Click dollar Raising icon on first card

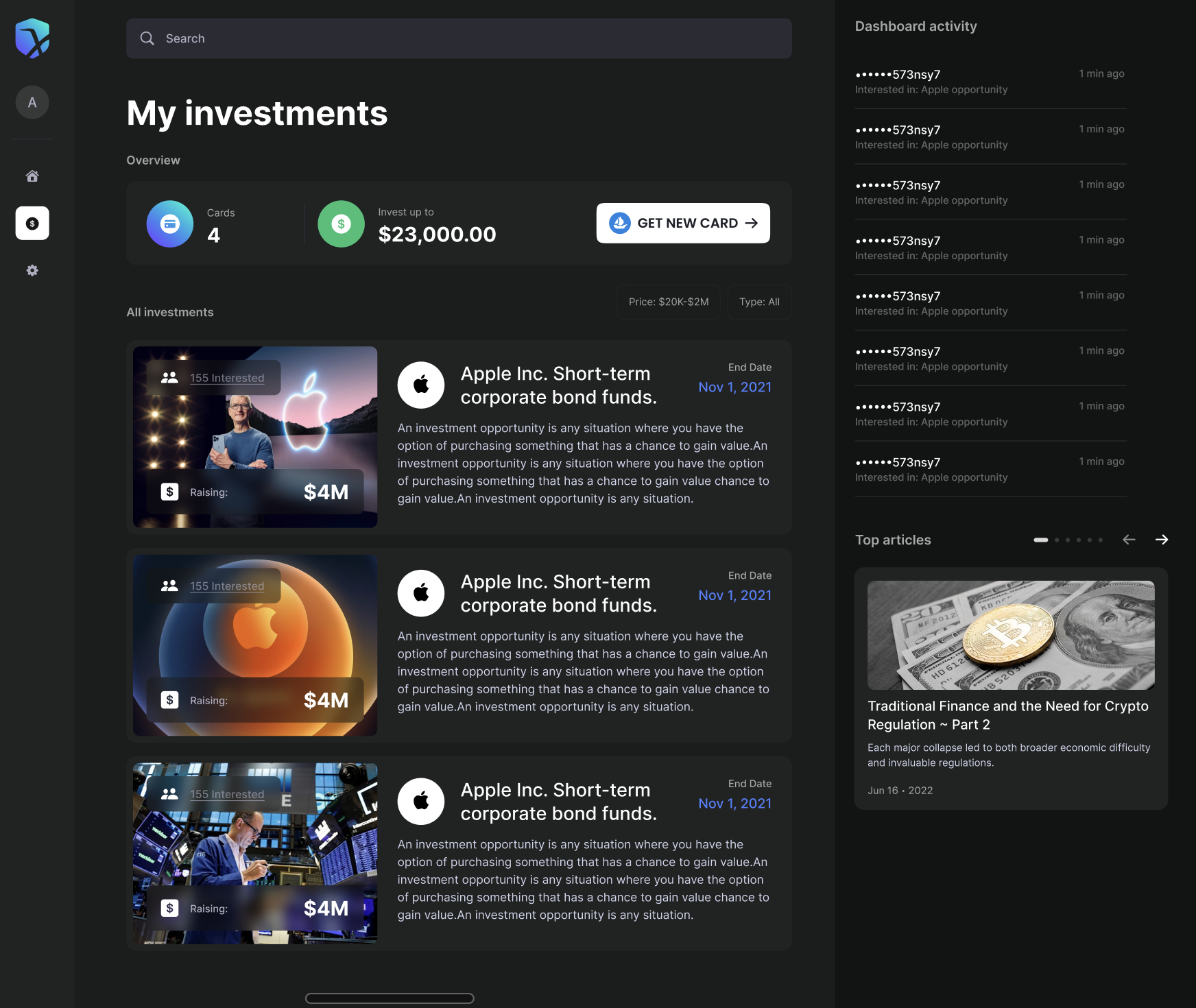point(169,492)
